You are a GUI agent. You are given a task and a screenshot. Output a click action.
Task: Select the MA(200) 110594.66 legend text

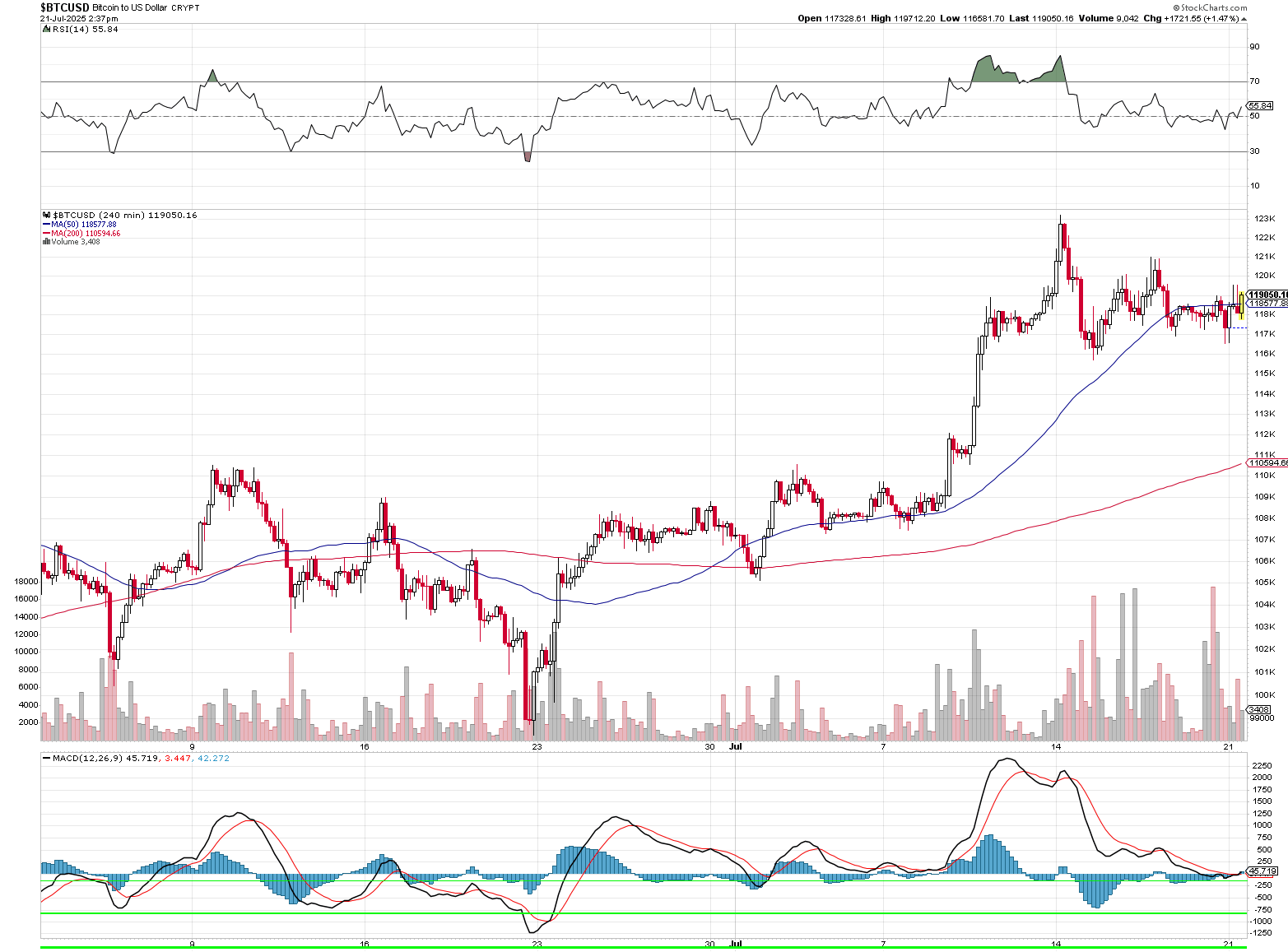(x=86, y=234)
